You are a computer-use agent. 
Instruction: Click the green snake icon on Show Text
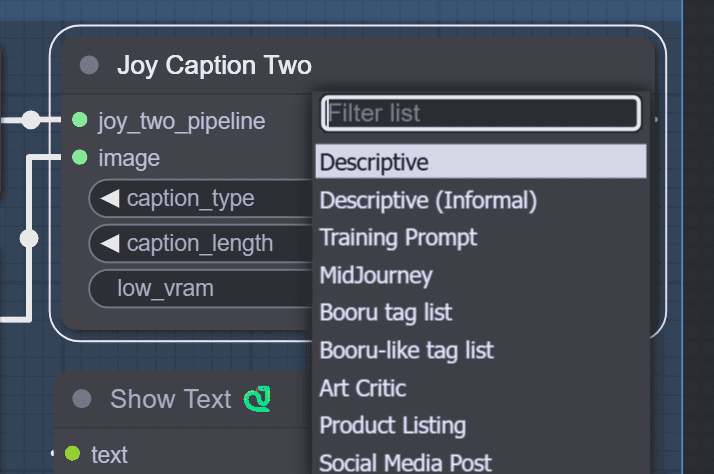(257, 399)
